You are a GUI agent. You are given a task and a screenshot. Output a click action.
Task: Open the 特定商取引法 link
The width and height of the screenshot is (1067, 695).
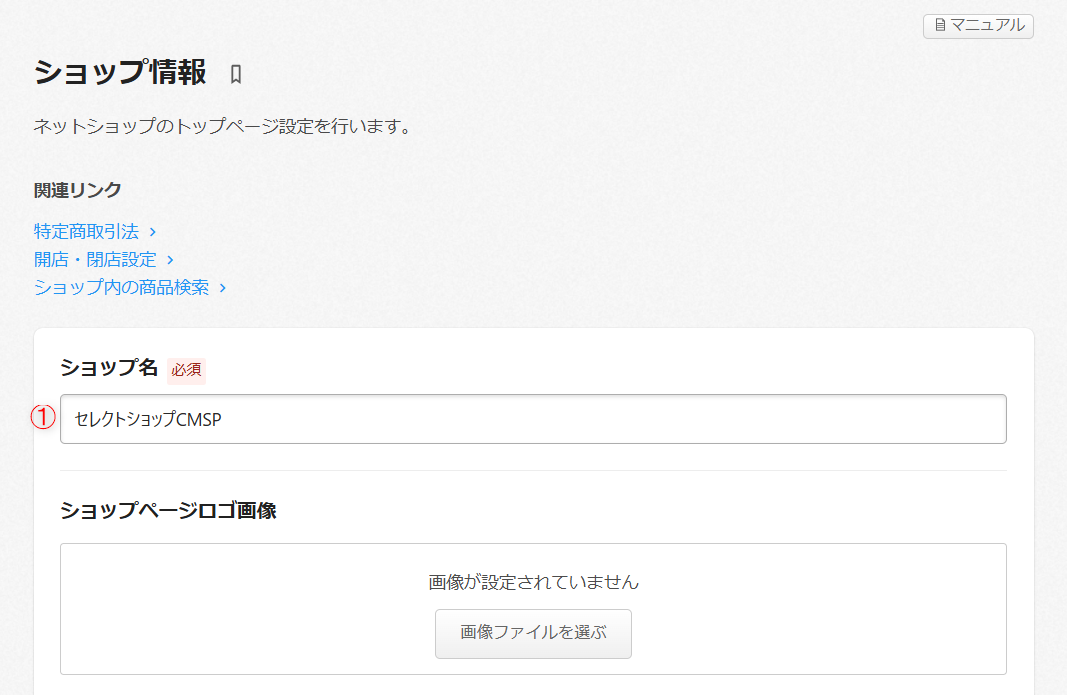click(x=86, y=231)
